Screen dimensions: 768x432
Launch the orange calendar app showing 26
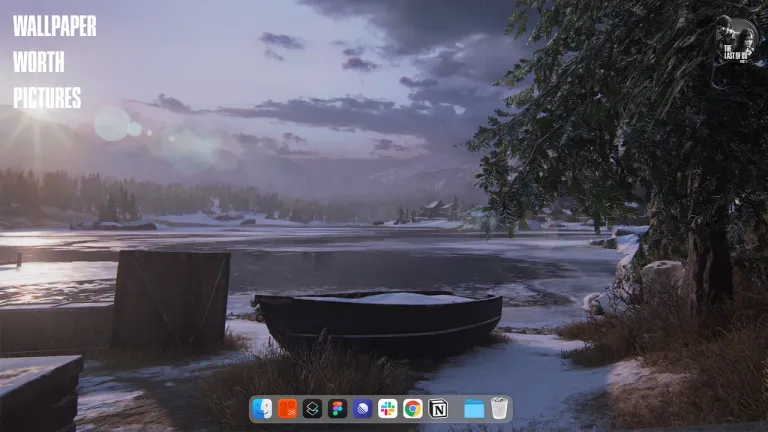click(287, 408)
